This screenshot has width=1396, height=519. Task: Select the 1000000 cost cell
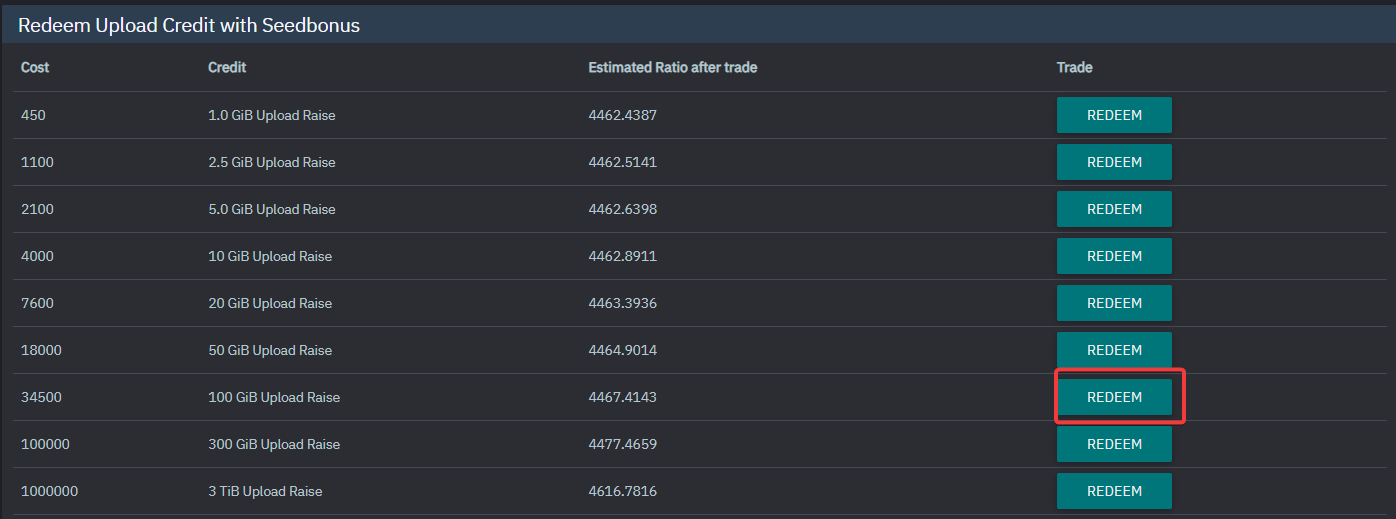pos(49,491)
